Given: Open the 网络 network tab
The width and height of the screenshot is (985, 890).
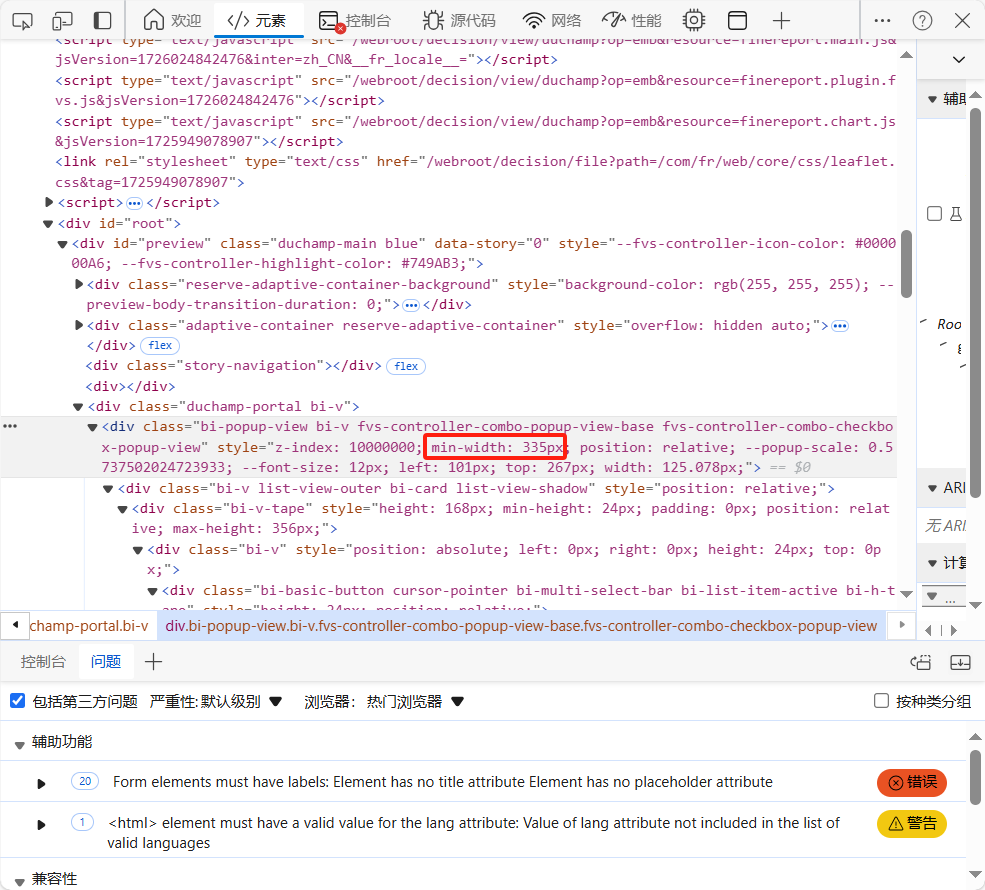Looking at the screenshot, I should (x=552, y=21).
